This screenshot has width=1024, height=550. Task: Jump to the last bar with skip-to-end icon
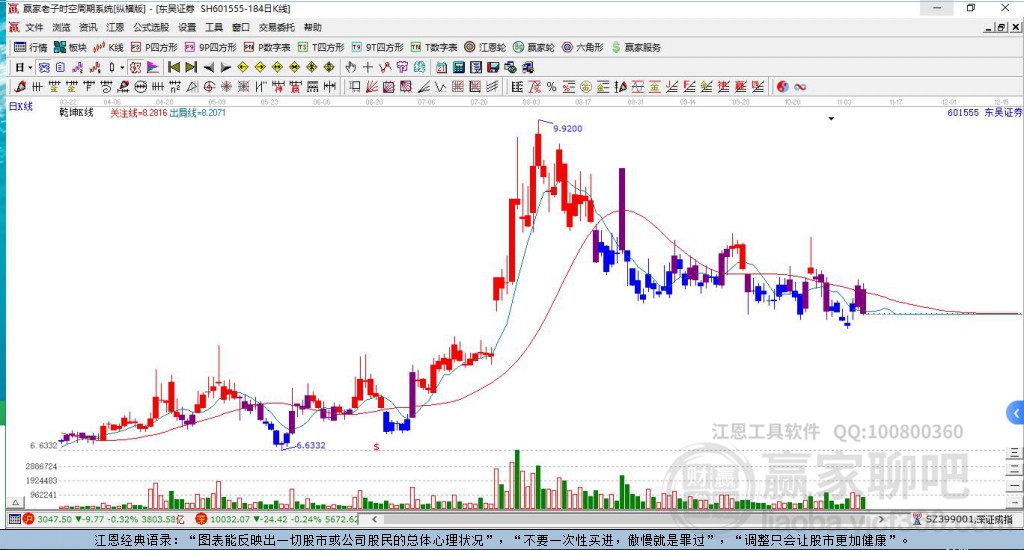(x=191, y=67)
